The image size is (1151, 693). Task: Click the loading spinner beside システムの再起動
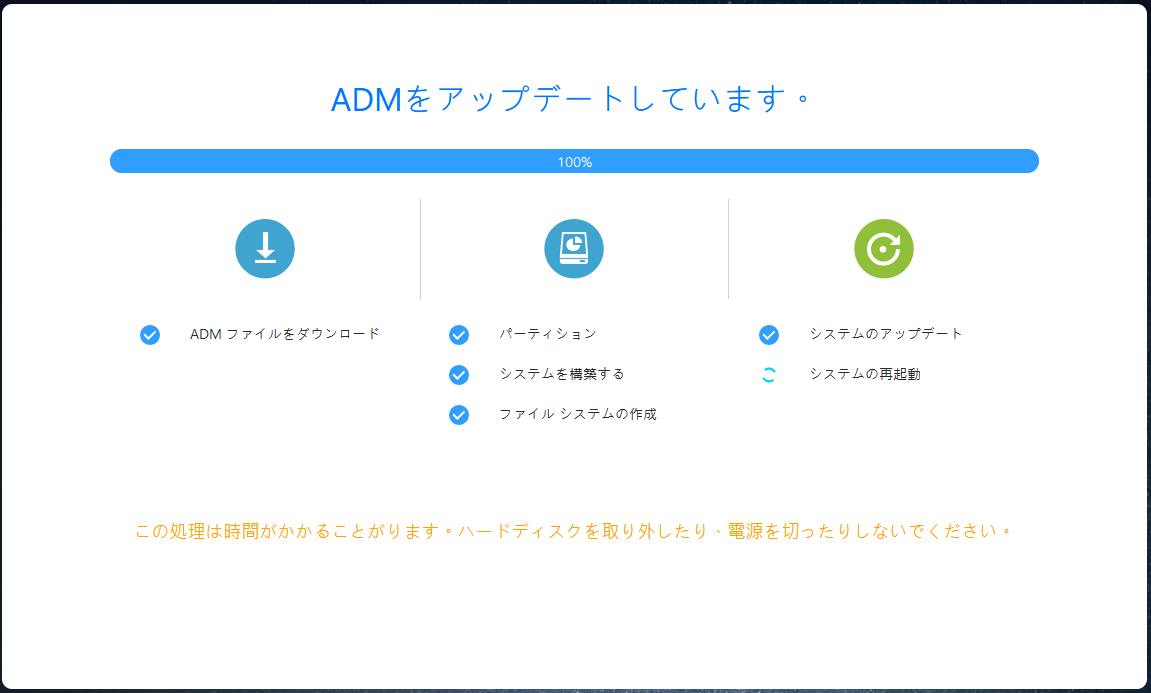point(769,375)
